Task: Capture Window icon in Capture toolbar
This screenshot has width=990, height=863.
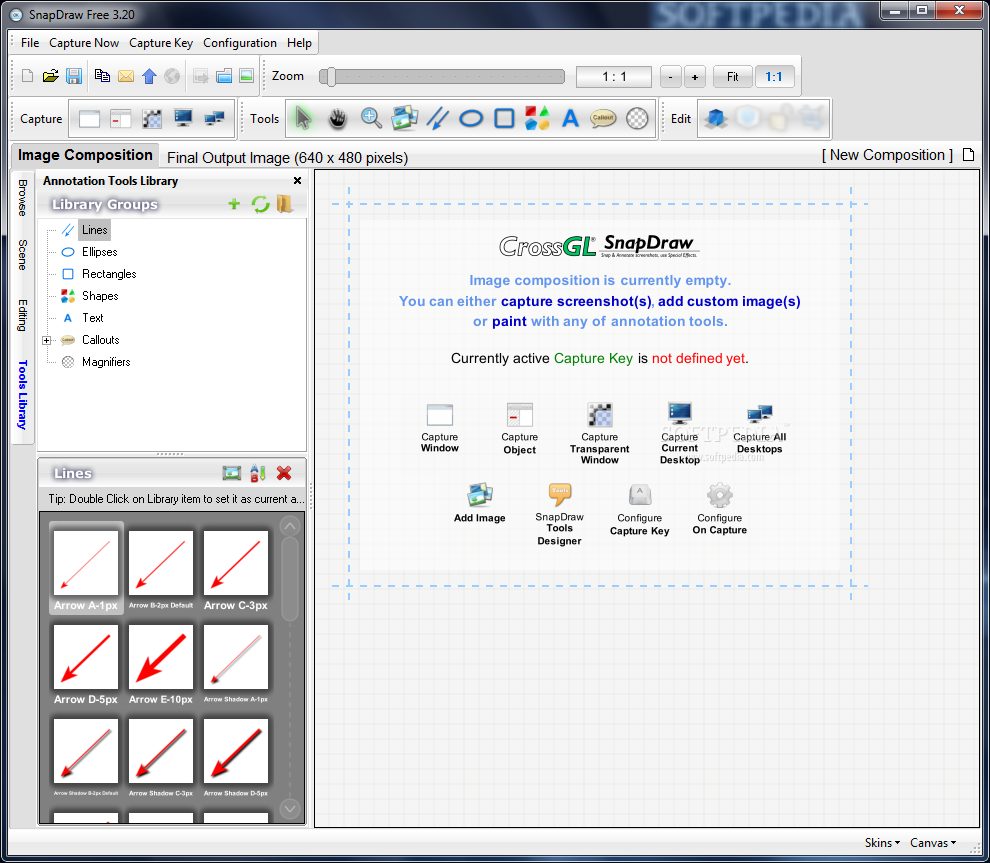Action: point(90,119)
